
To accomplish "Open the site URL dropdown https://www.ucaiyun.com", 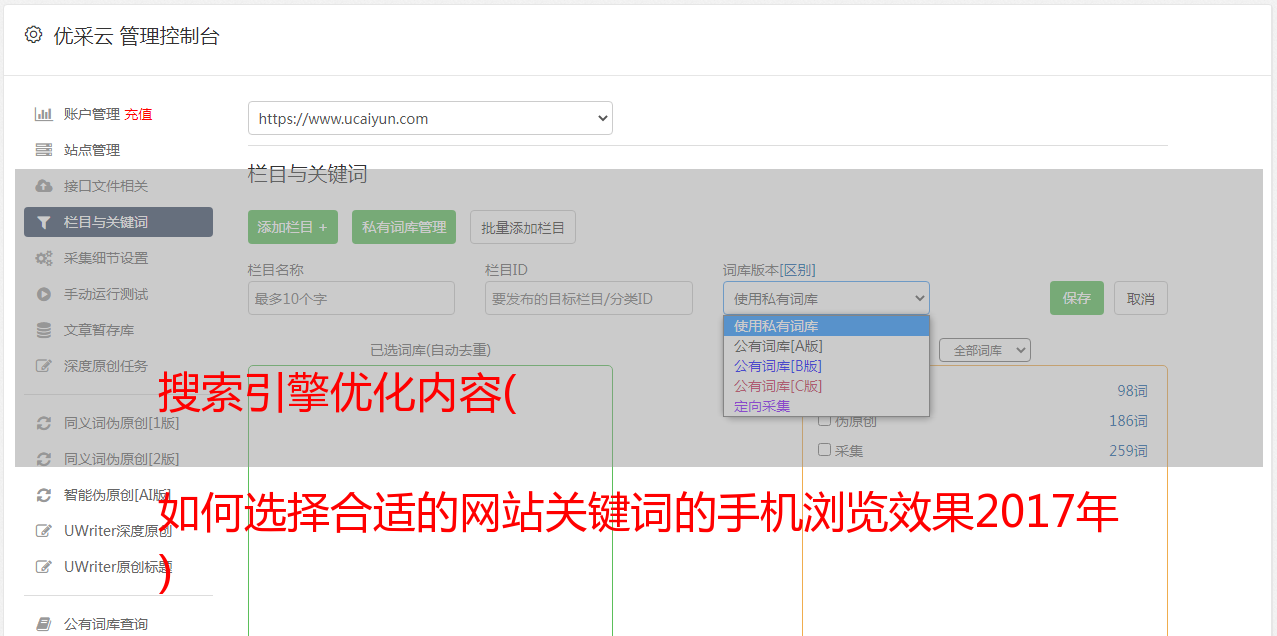I will click(430, 118).
